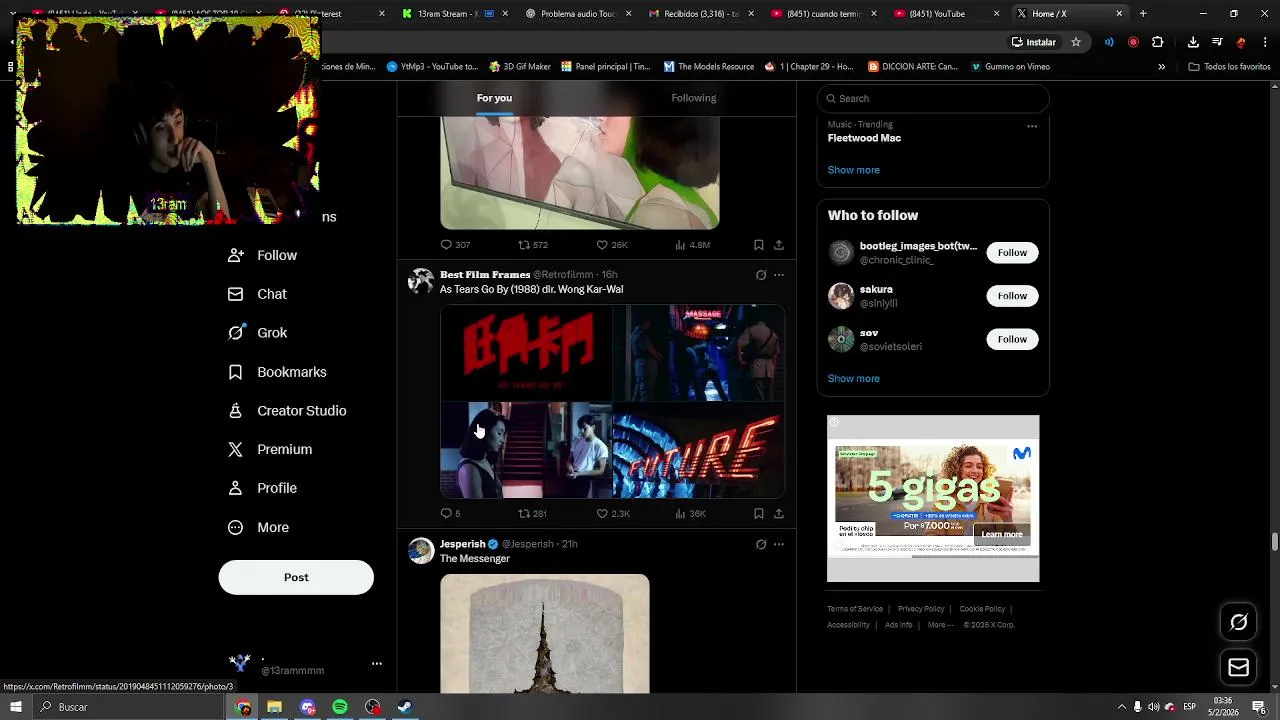Open the floating Grok button
1280x720 pixels.
pyautogui.click(x=1238, y=622)
